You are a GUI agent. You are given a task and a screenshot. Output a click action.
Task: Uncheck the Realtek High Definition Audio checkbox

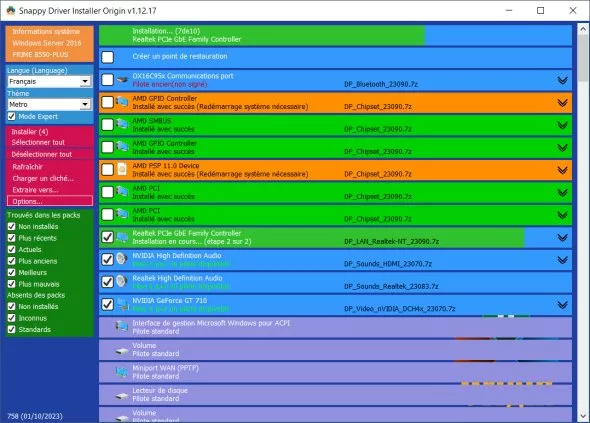pyautogui.click(x=108, y=282)
